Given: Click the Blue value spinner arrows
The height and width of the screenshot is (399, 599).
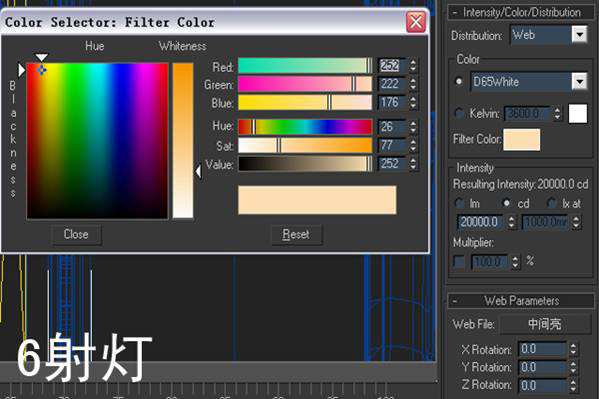Looking at the screenshot, I should point(413,102).
